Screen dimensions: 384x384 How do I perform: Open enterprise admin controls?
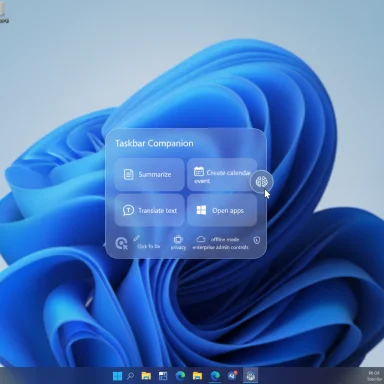[x=220, y=247]
